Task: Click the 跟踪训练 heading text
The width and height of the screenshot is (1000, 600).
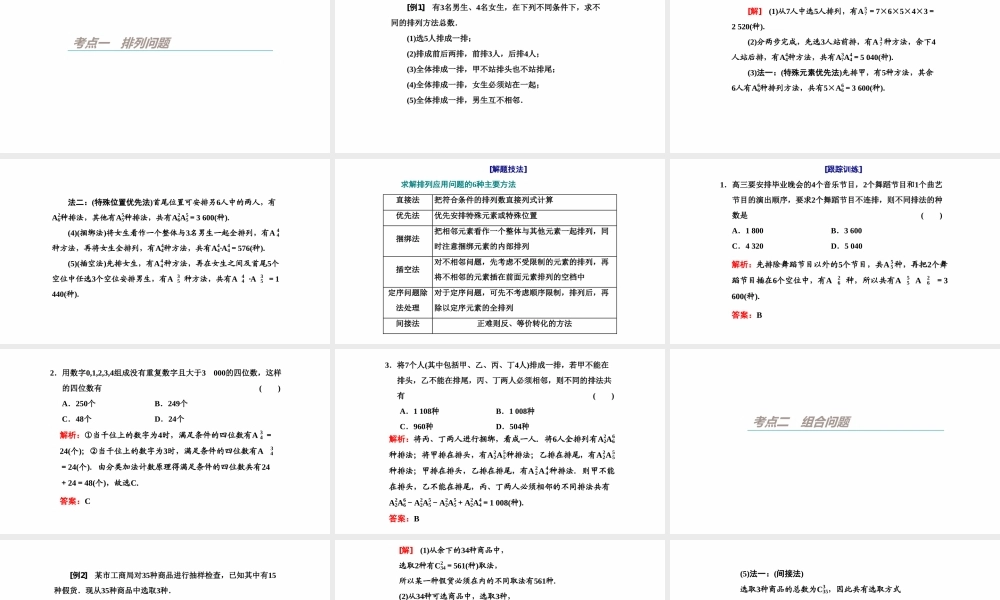Action: click(x=843, y=169)
